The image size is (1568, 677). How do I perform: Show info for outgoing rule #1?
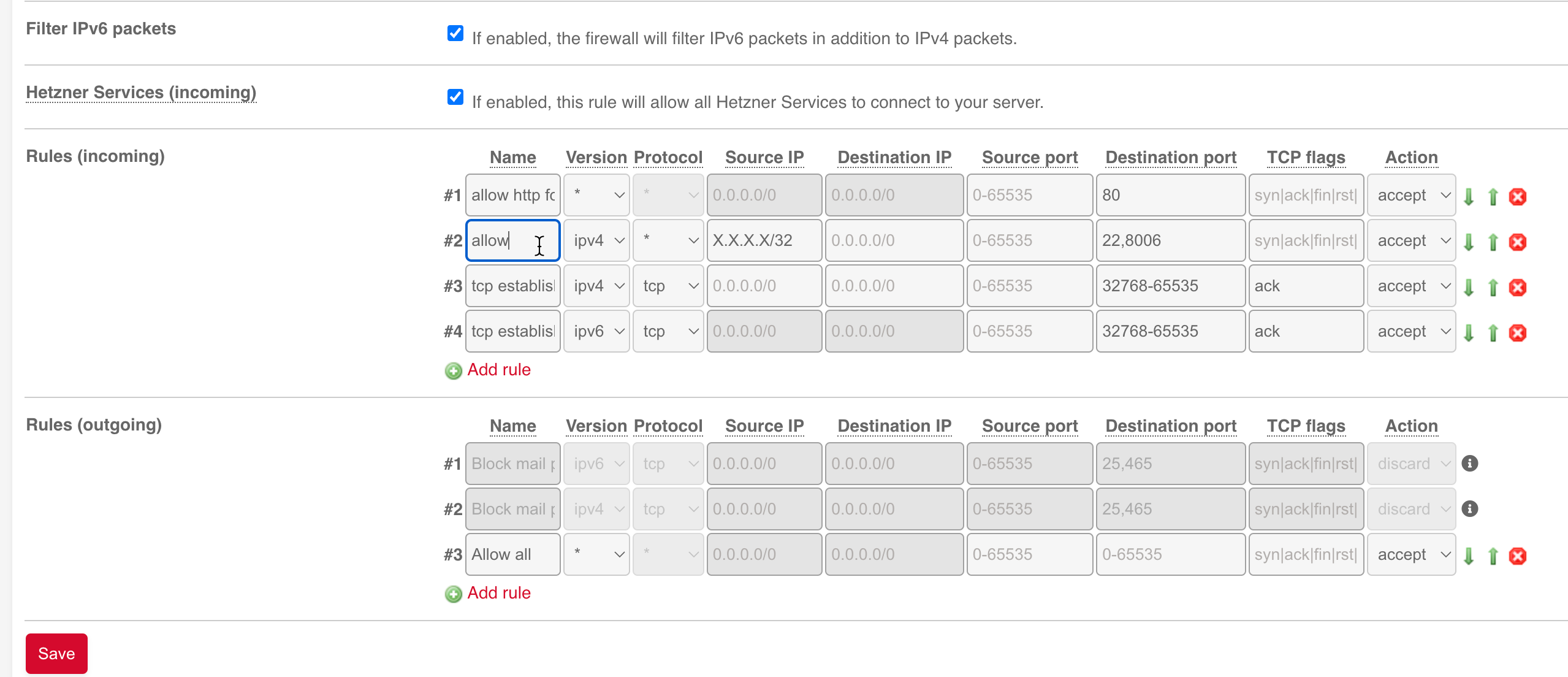click(1470, 463)
